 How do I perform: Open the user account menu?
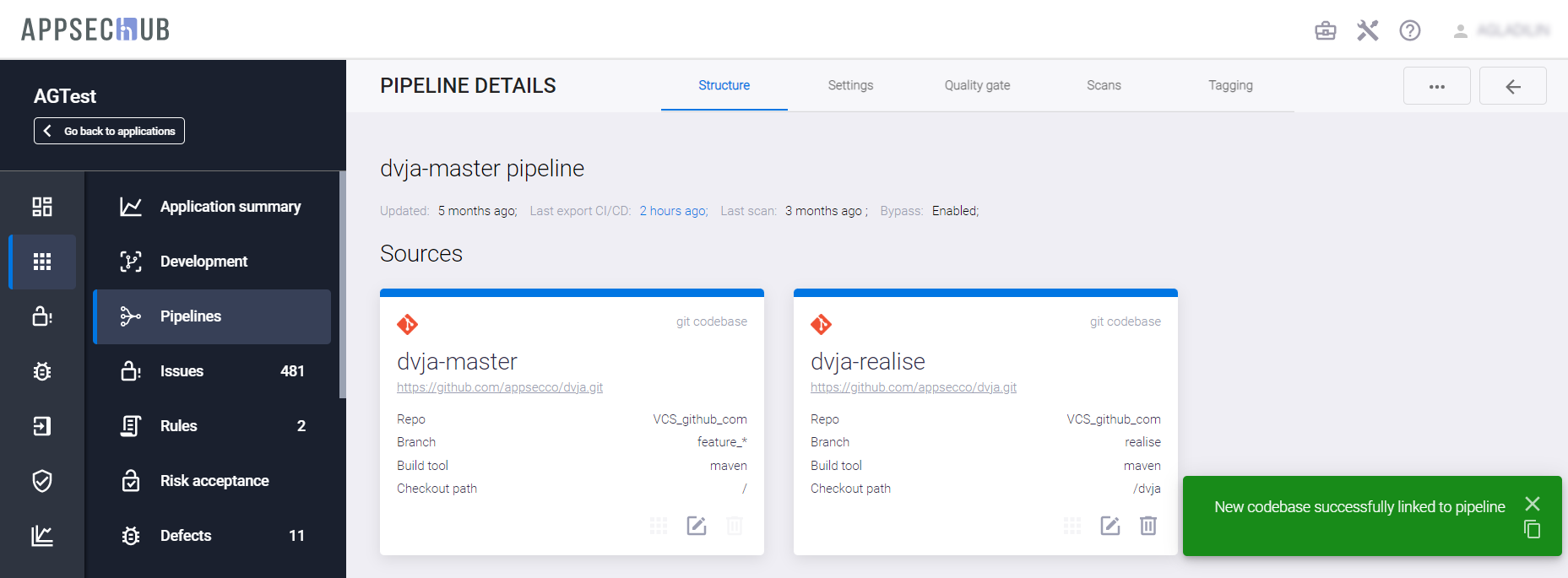point(1501,31)
